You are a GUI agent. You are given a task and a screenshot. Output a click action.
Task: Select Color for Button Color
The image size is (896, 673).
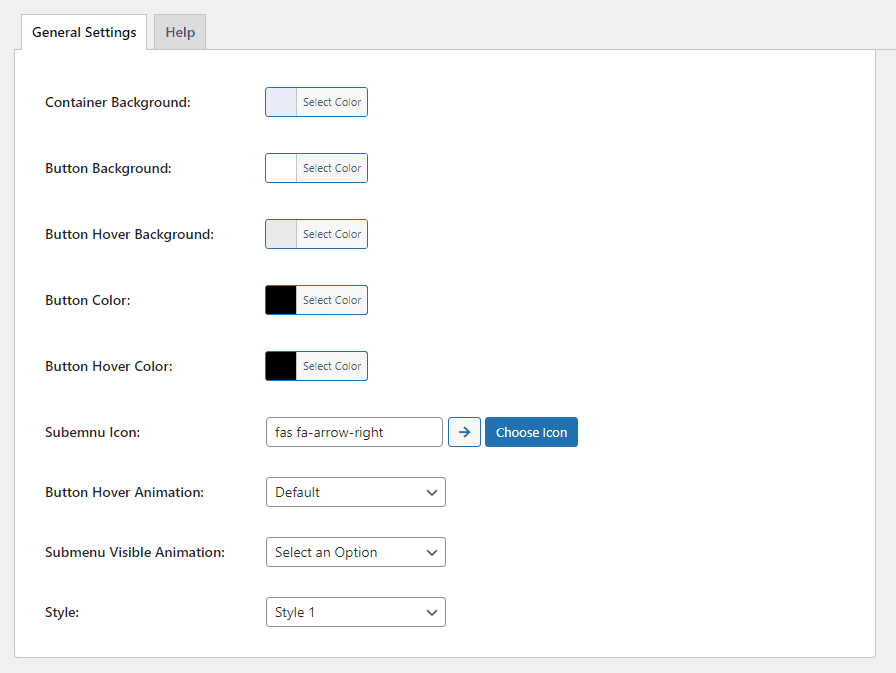[x=332, y=301]
